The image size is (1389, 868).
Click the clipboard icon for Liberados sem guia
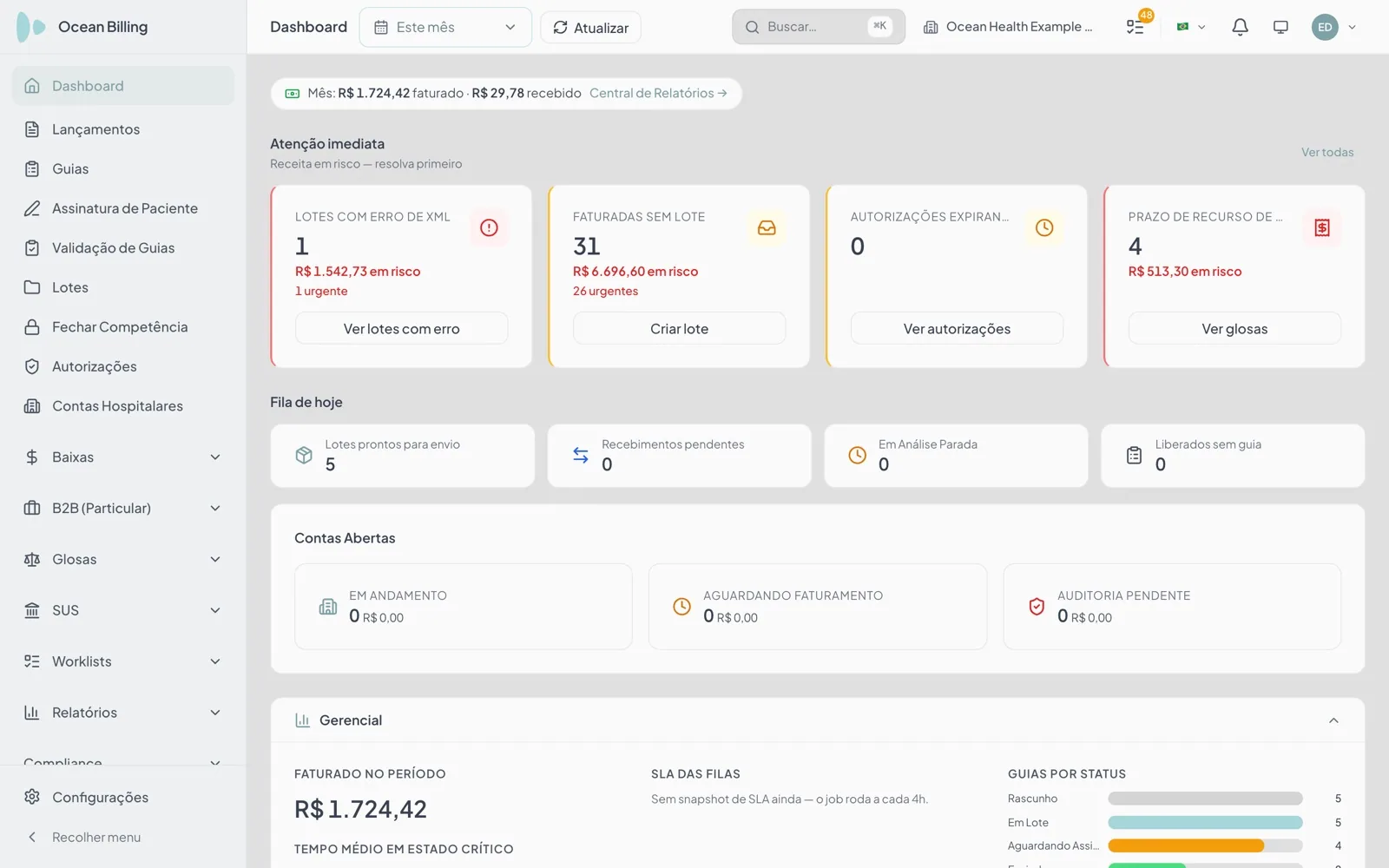[1134, 455]
